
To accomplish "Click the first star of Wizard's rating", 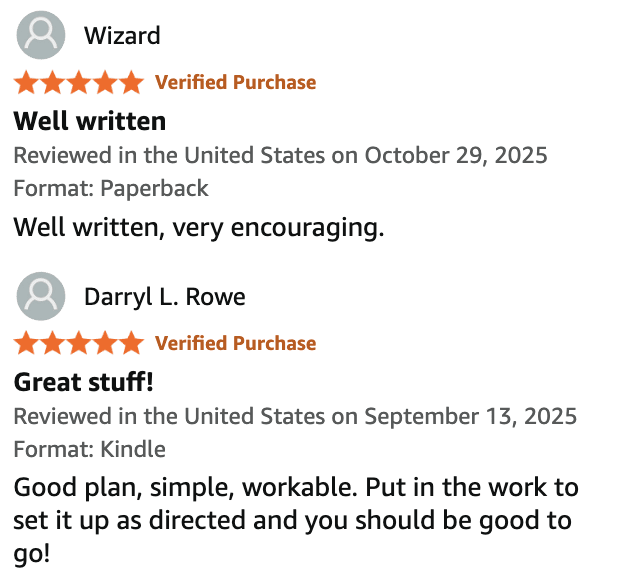I will (26, 82).
